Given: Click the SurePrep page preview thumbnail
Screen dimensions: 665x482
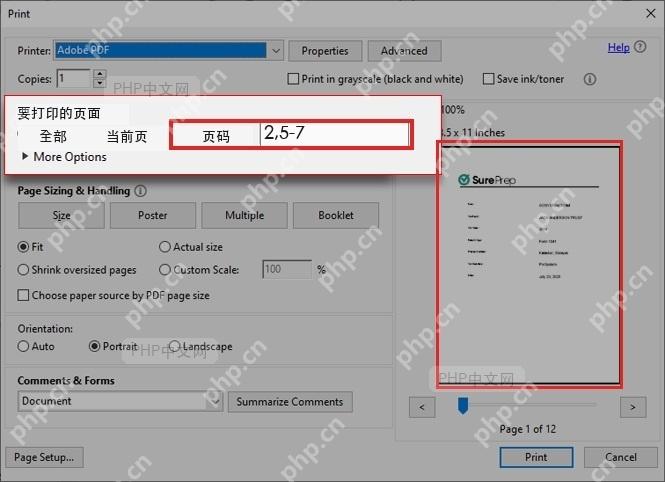Looking at the screenshot, I should tap(529, 265).
